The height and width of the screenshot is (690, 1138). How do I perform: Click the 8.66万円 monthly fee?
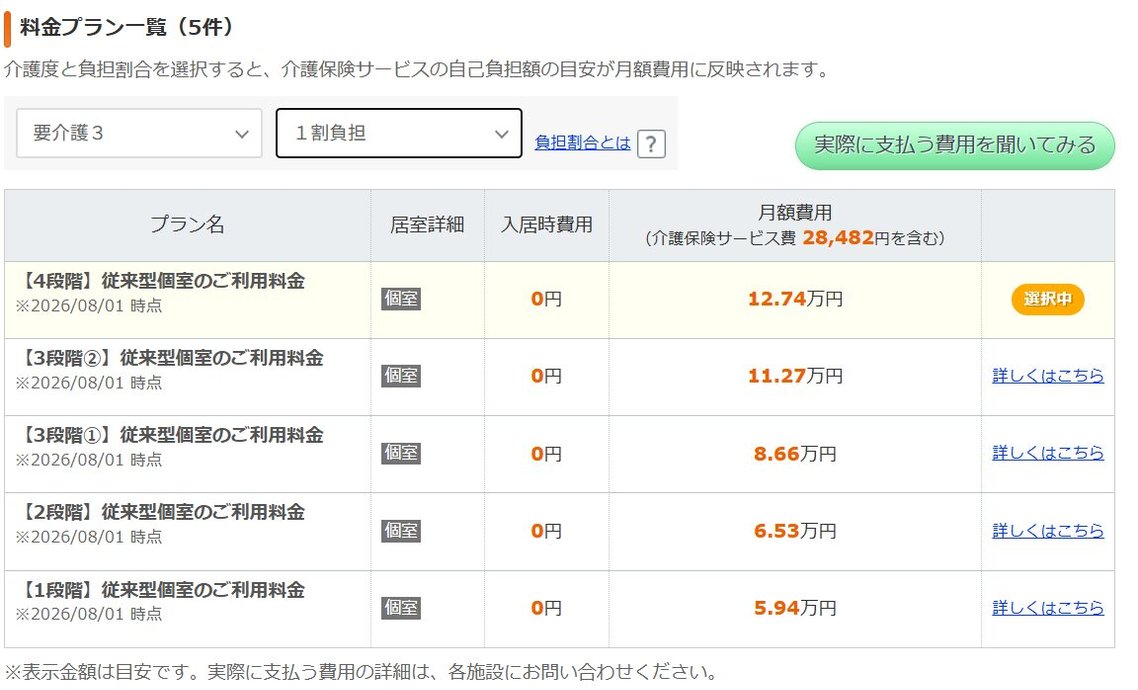pyautogui.click(x=795, y=453)
